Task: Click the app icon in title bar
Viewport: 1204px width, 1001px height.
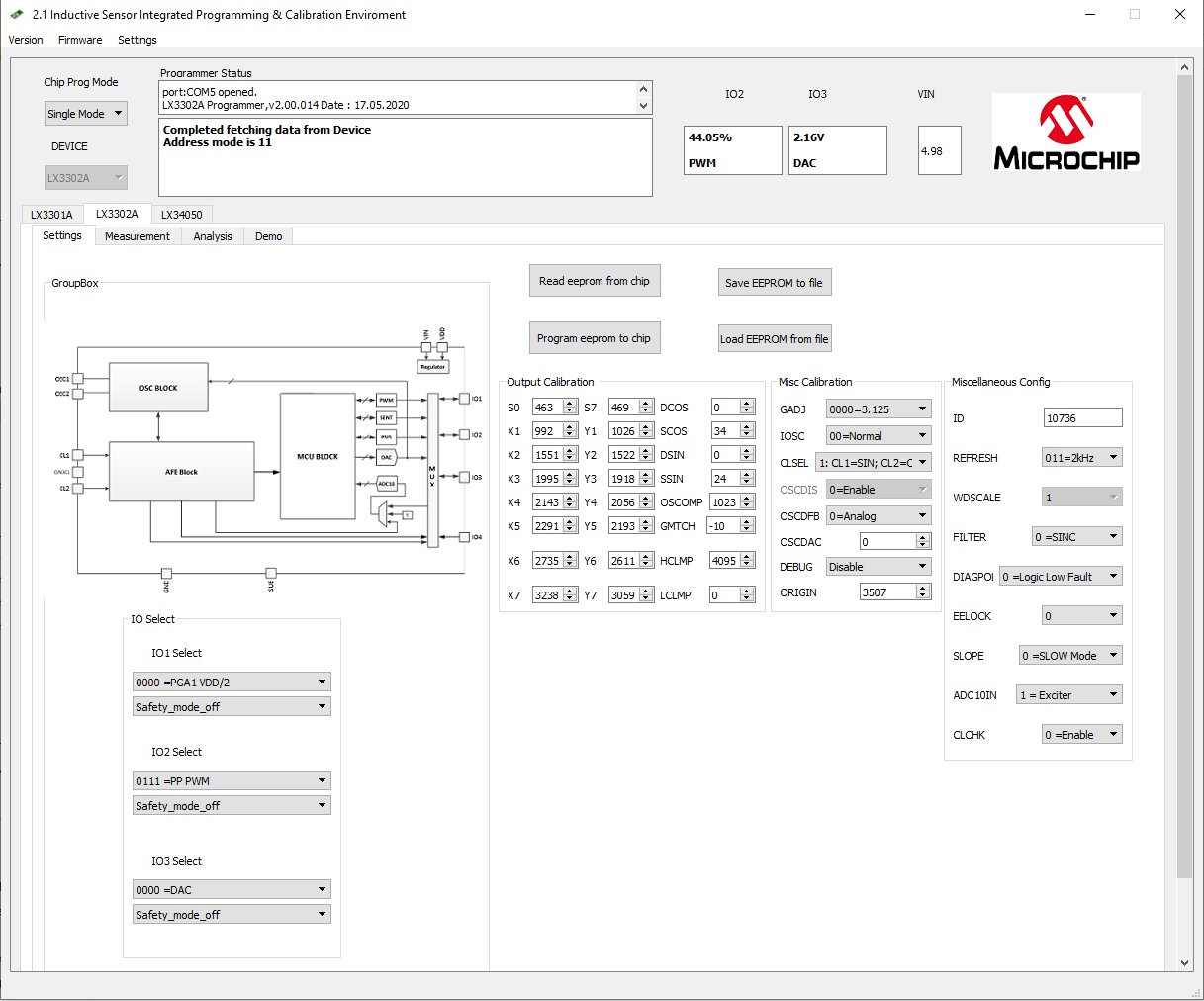Action: pos(17,15)
